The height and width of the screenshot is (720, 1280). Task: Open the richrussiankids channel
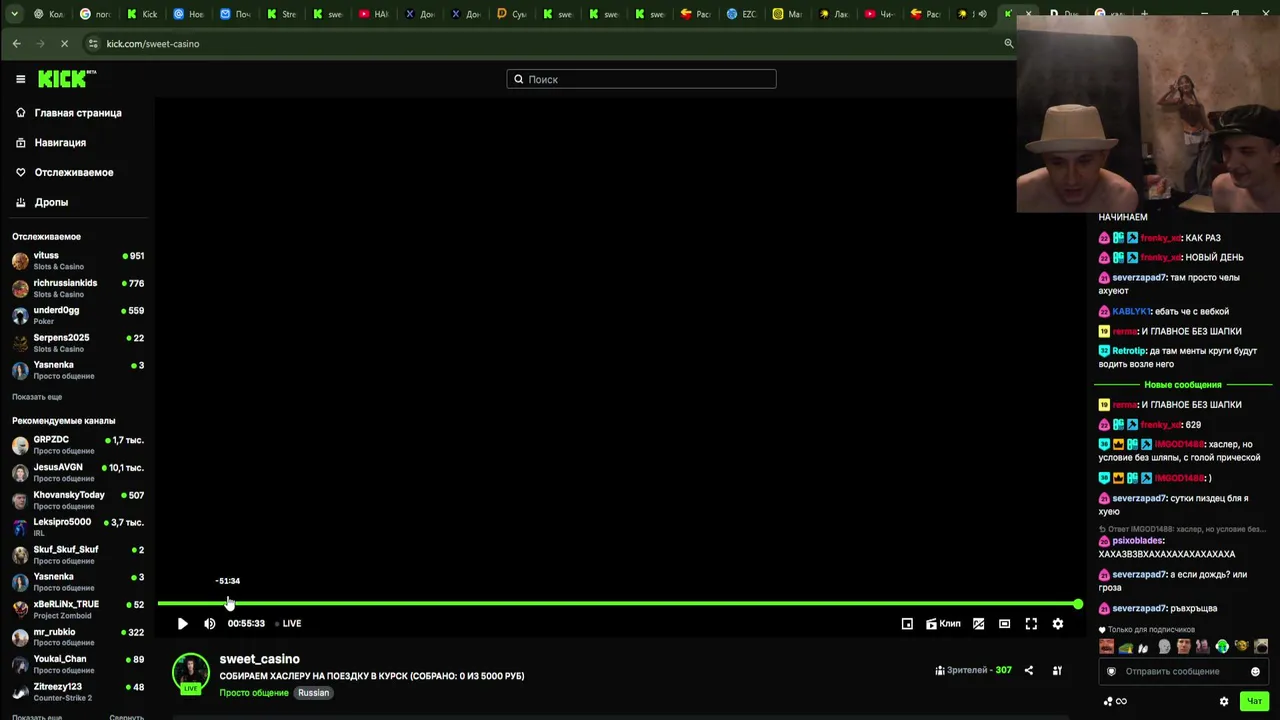point(78,288)
